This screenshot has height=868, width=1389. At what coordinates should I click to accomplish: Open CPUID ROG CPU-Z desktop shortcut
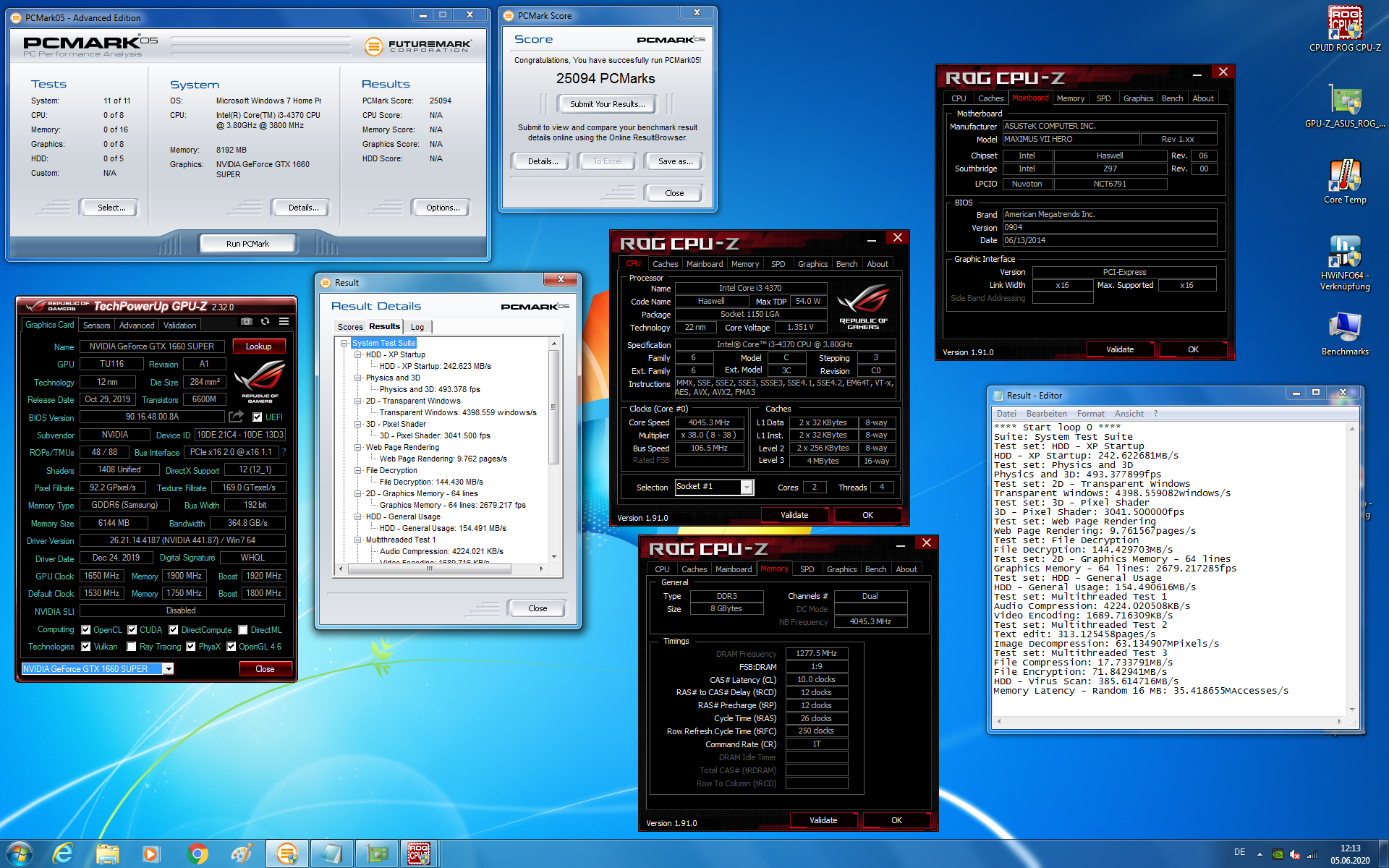coord(1344,29)
